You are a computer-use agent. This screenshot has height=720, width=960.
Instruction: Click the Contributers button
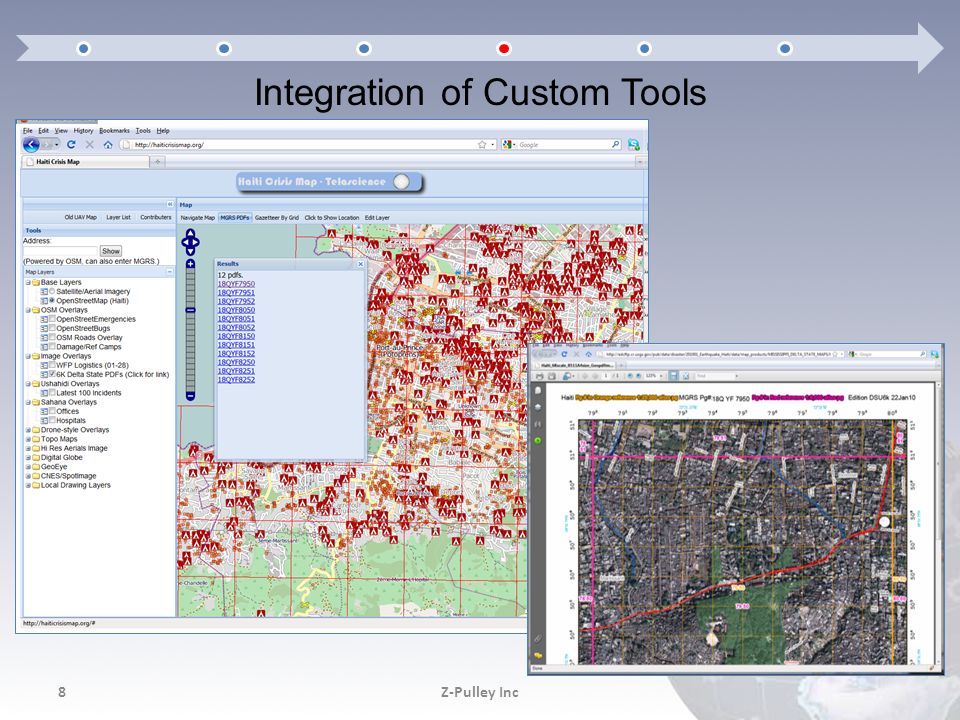156,217
